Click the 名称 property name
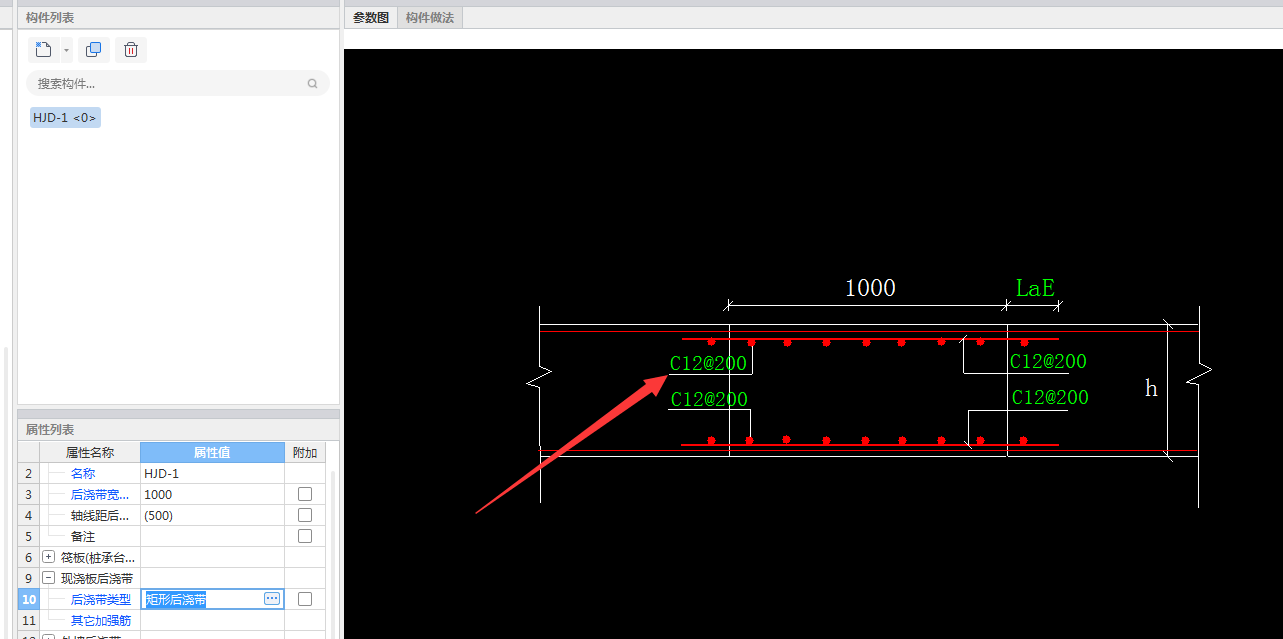1283x639 pixels. point(83,474)
